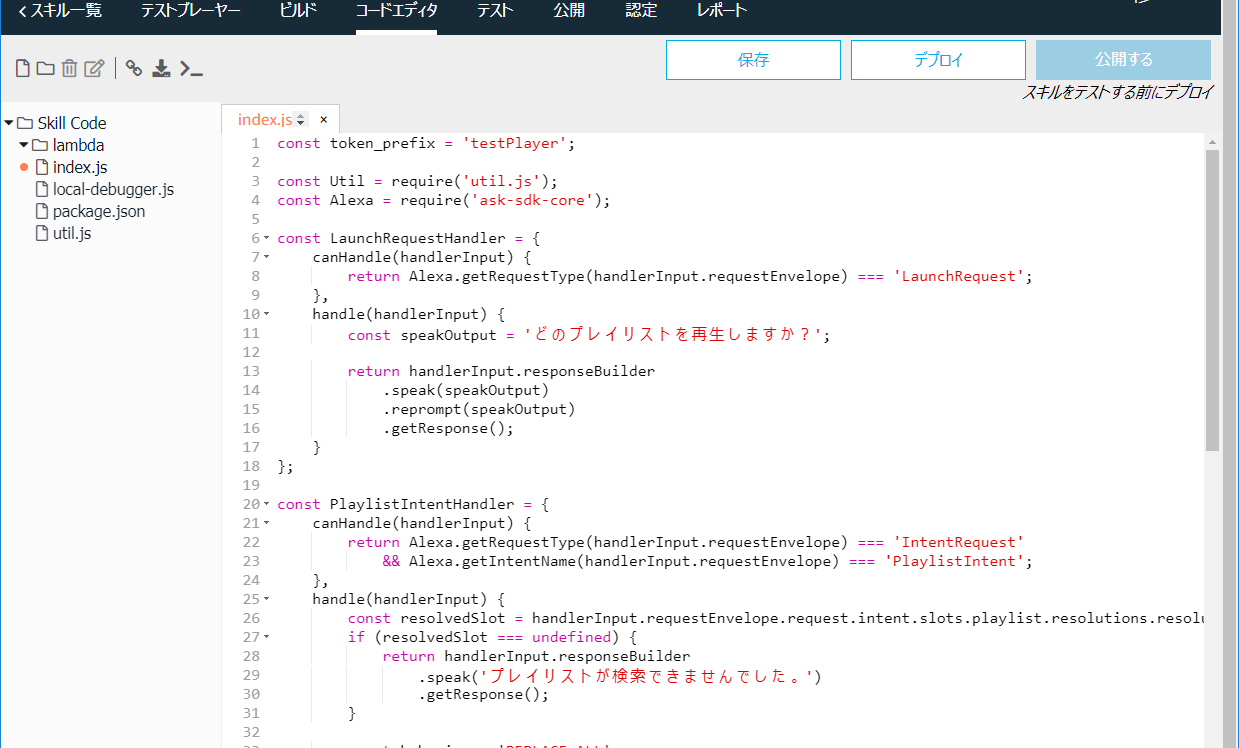Collapse the lambda folder arrow
1239x748 pixels.
pyautogui.click(x=24, y=145)
